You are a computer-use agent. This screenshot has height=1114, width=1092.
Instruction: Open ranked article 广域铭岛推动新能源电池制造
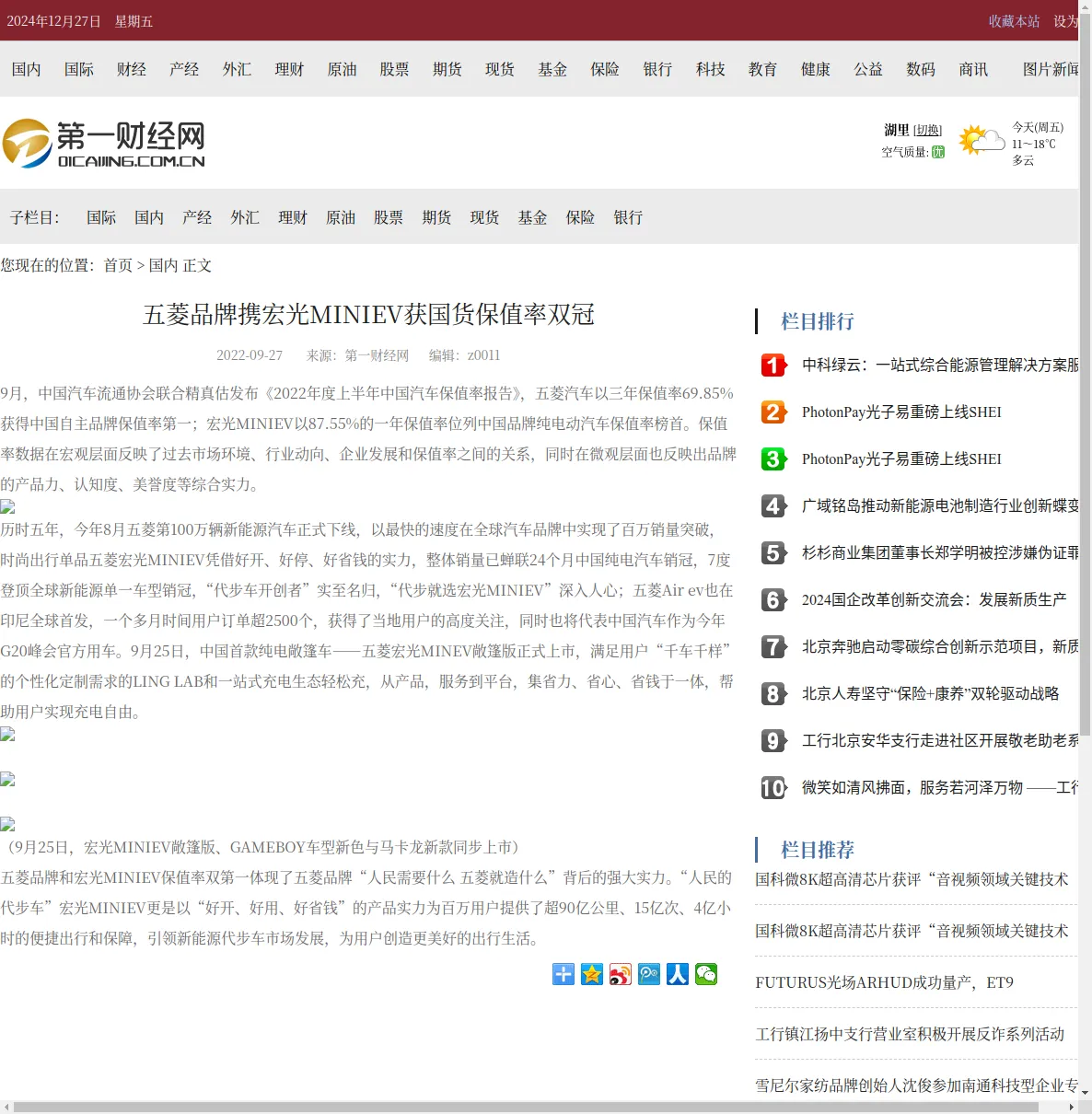[940, 506]
